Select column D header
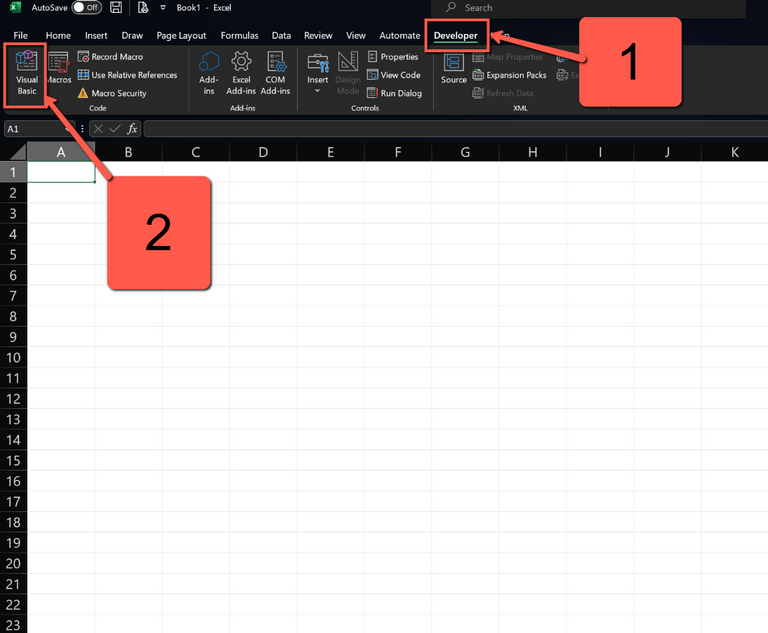Viewport: 768px width, 633px height. pyautogui.click(x=262, y=152)
